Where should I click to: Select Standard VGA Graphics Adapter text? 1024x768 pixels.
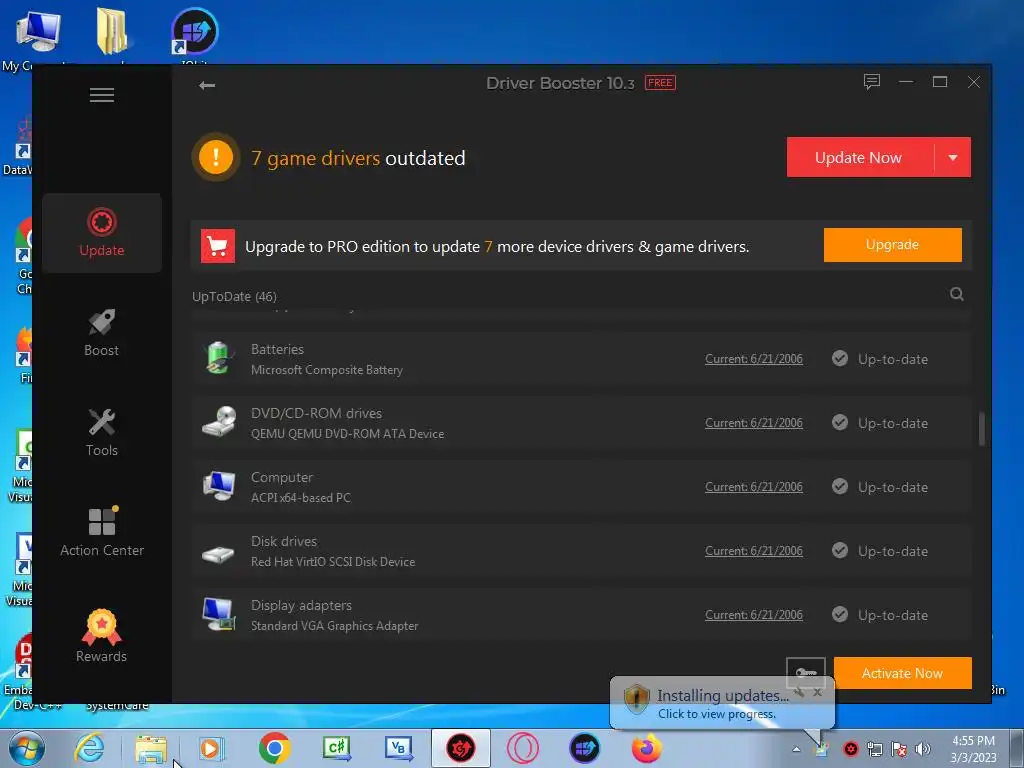pos(334,626)
